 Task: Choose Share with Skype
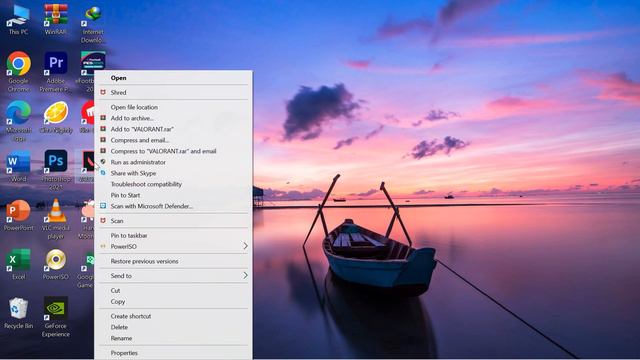[173, 173]
